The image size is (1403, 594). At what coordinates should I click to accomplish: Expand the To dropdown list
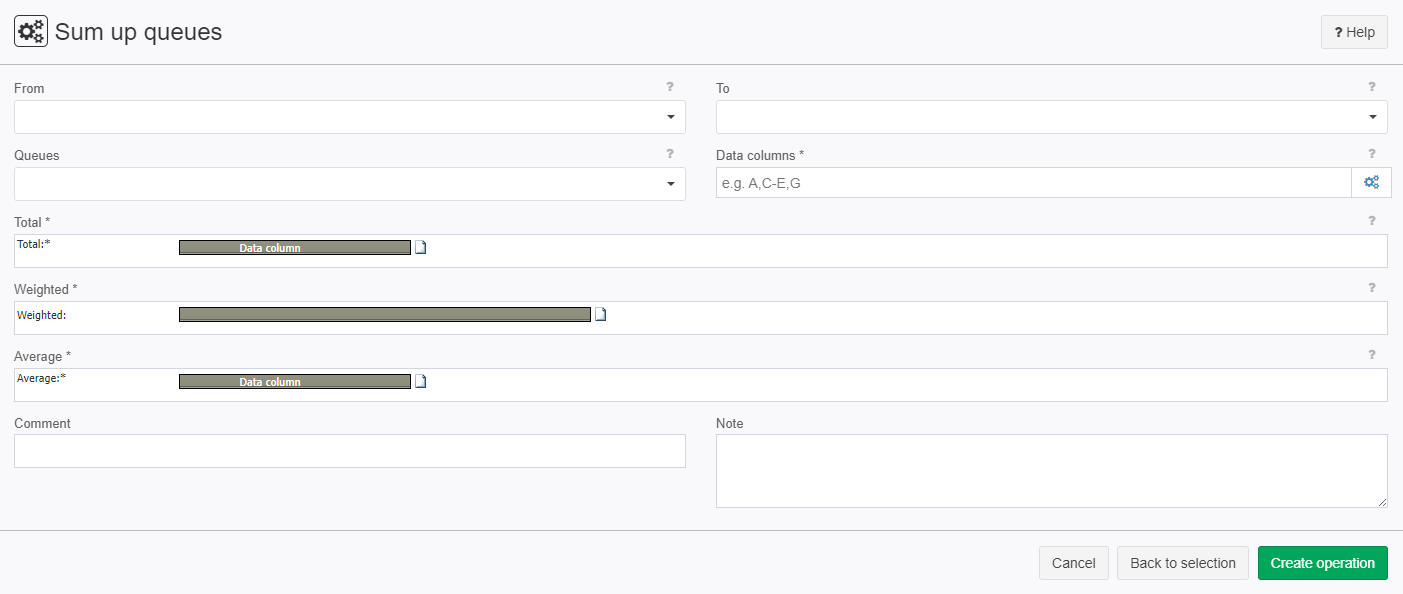[1051, 117]
